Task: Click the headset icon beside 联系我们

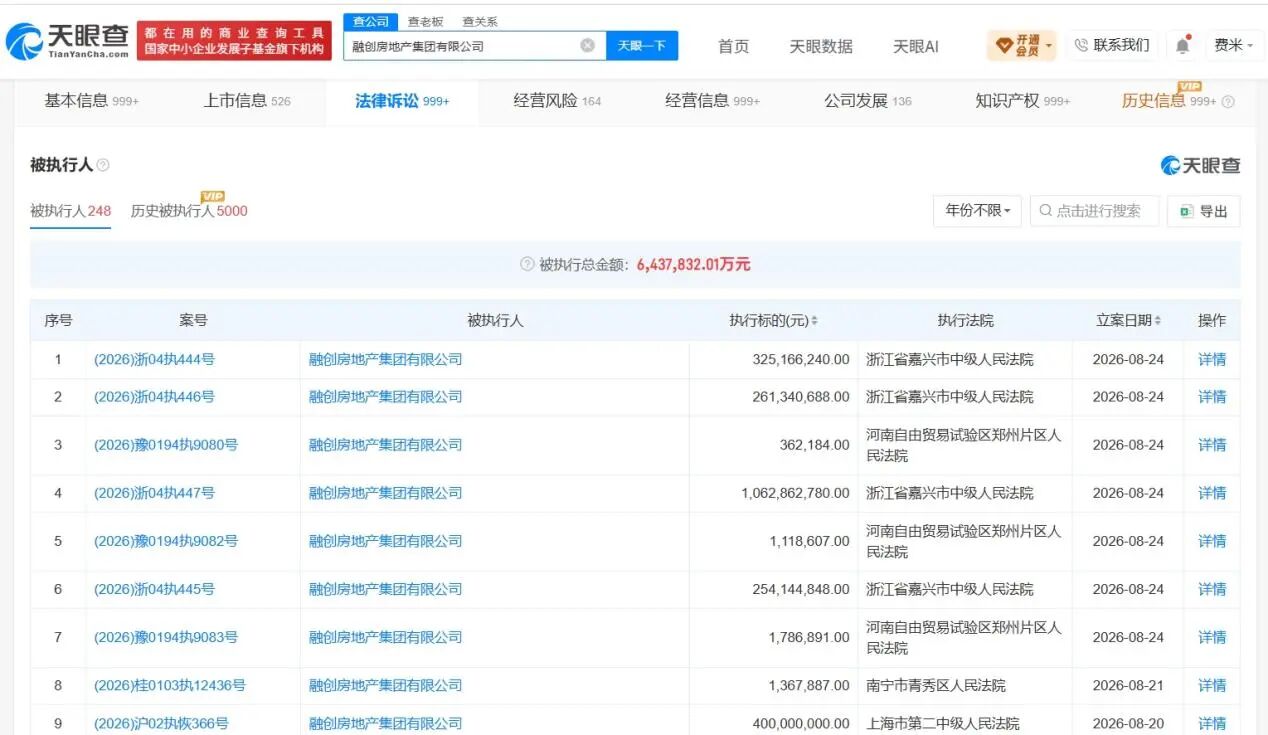Action: [1081, 46]
